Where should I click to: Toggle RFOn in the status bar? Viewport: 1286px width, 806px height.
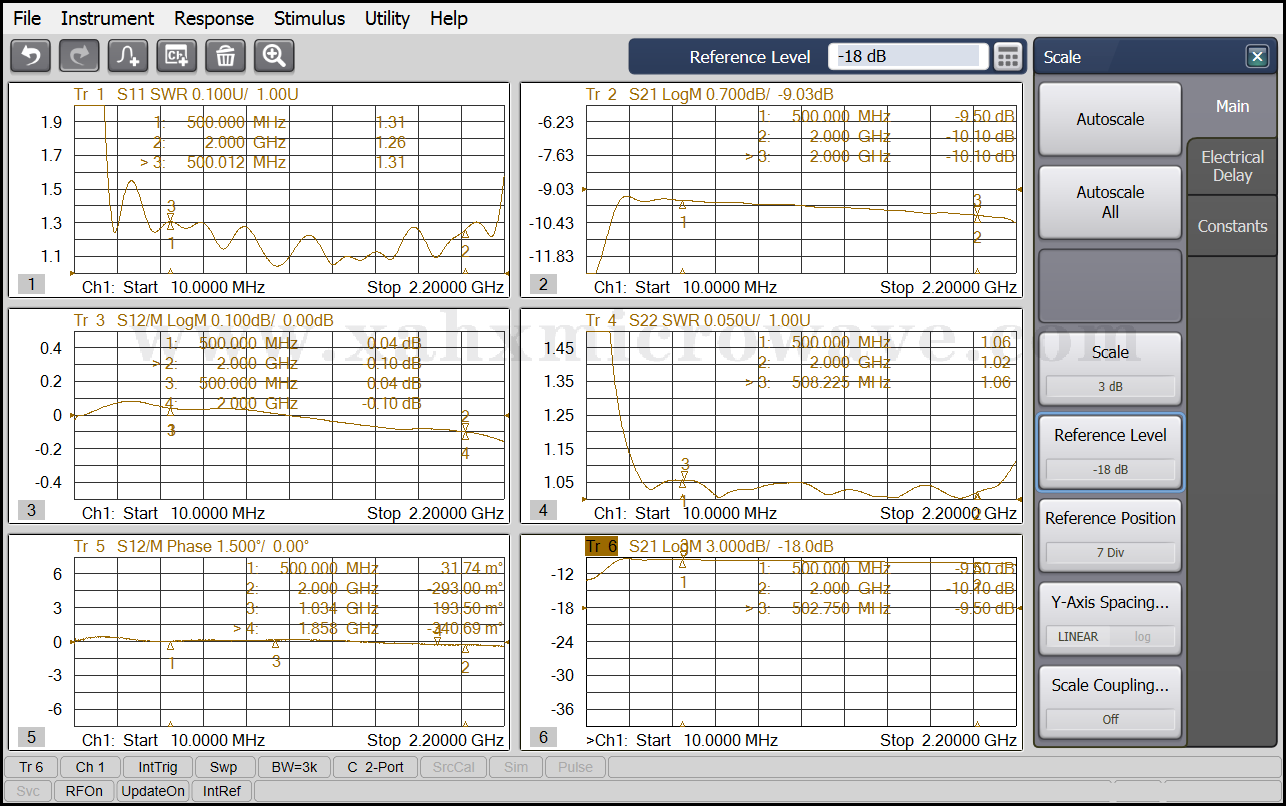tap(84, 791)
